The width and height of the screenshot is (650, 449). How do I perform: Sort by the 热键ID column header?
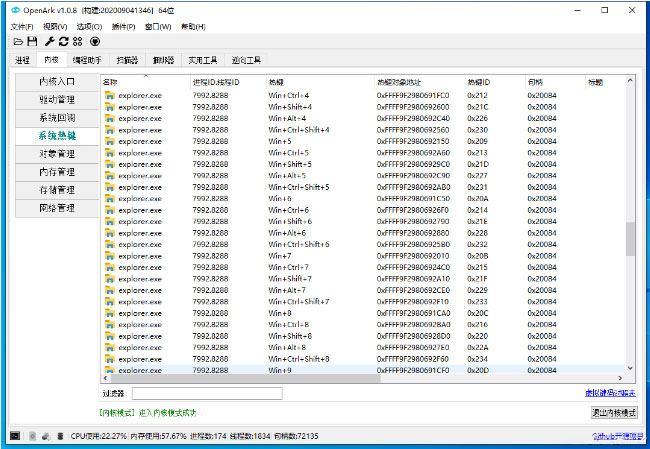495,82
